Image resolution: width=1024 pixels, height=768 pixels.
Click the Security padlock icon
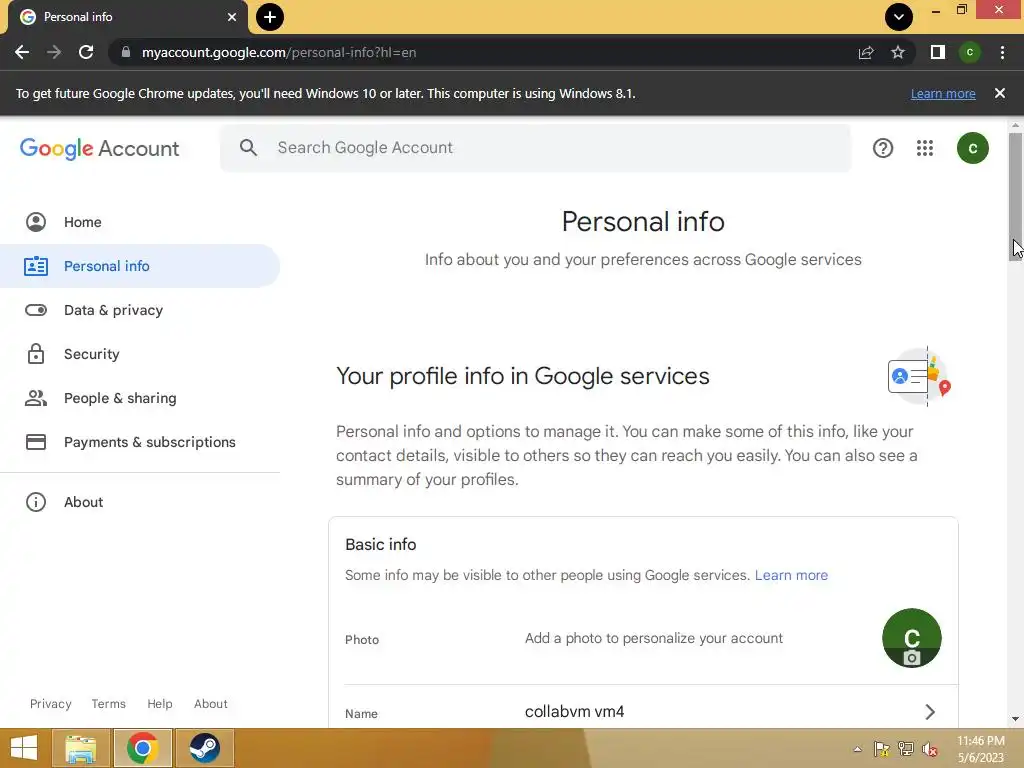click(x=36, y=354)
